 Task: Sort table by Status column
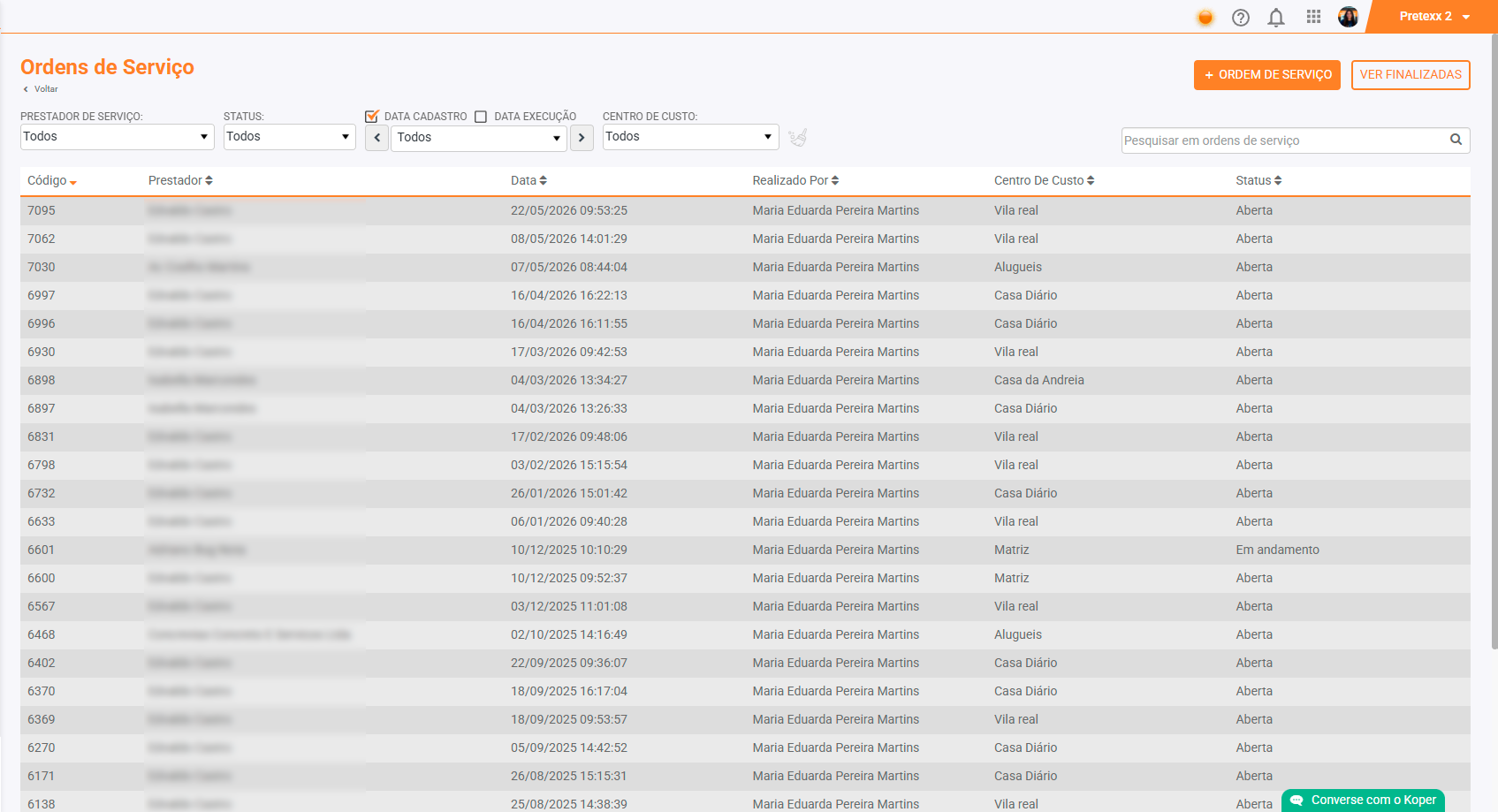coord(1258,180)
